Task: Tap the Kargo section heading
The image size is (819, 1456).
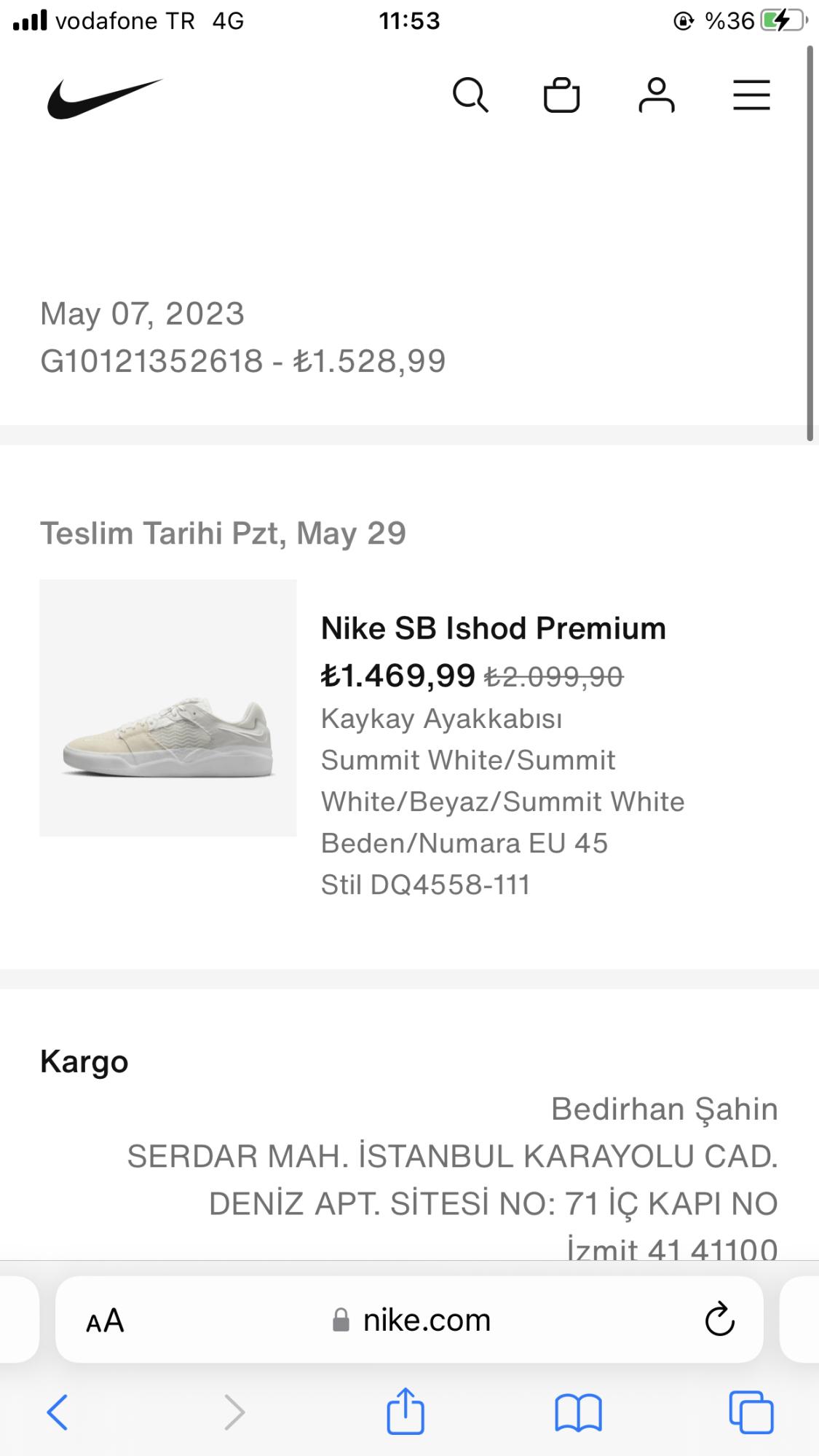Action: pos(84,1061)
